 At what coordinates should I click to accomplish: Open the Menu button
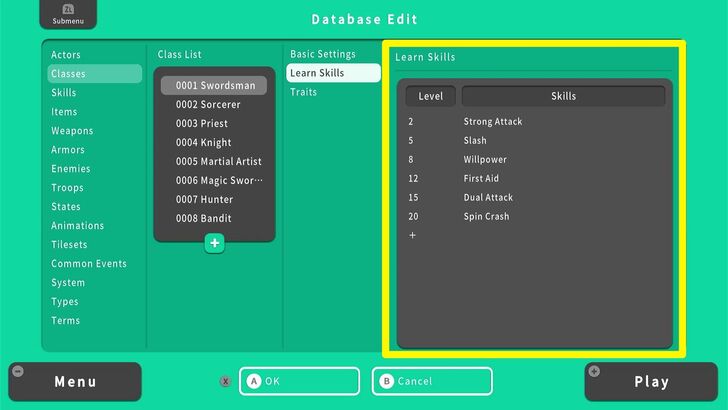point(75,382)
